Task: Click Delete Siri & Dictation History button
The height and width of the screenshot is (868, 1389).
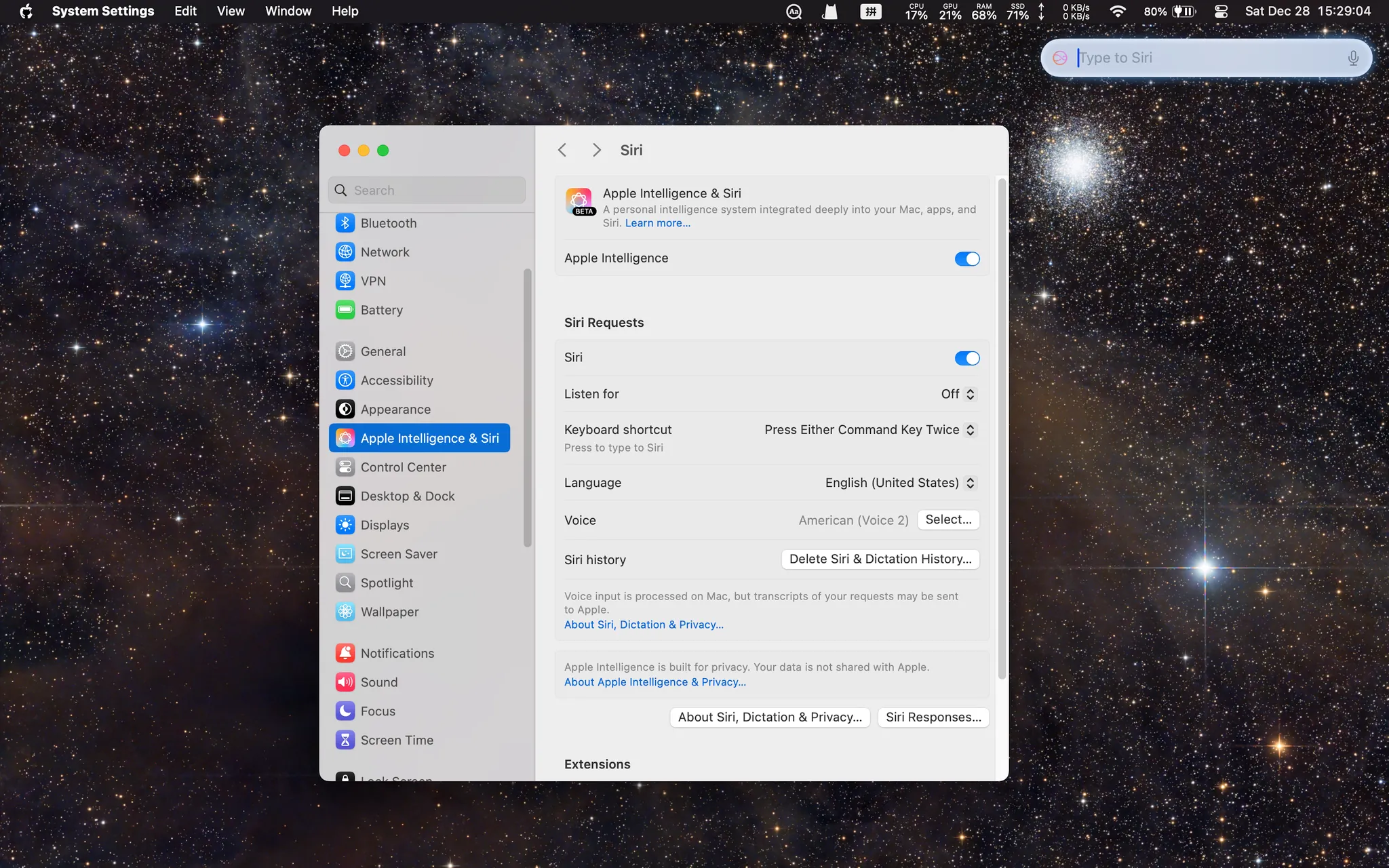Action: point(880,559)
